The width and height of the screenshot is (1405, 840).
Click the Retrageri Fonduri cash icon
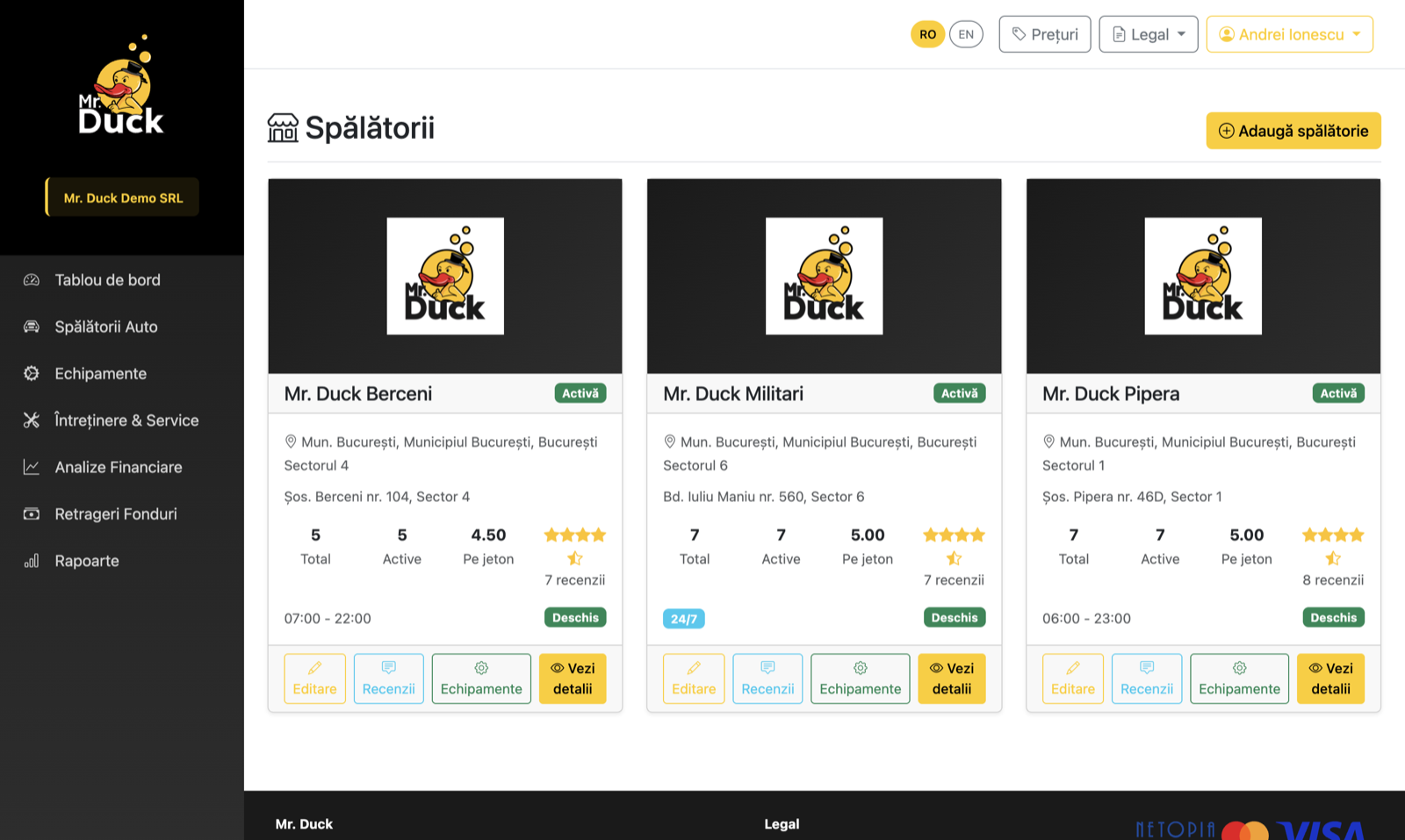(x=32, y=513)
